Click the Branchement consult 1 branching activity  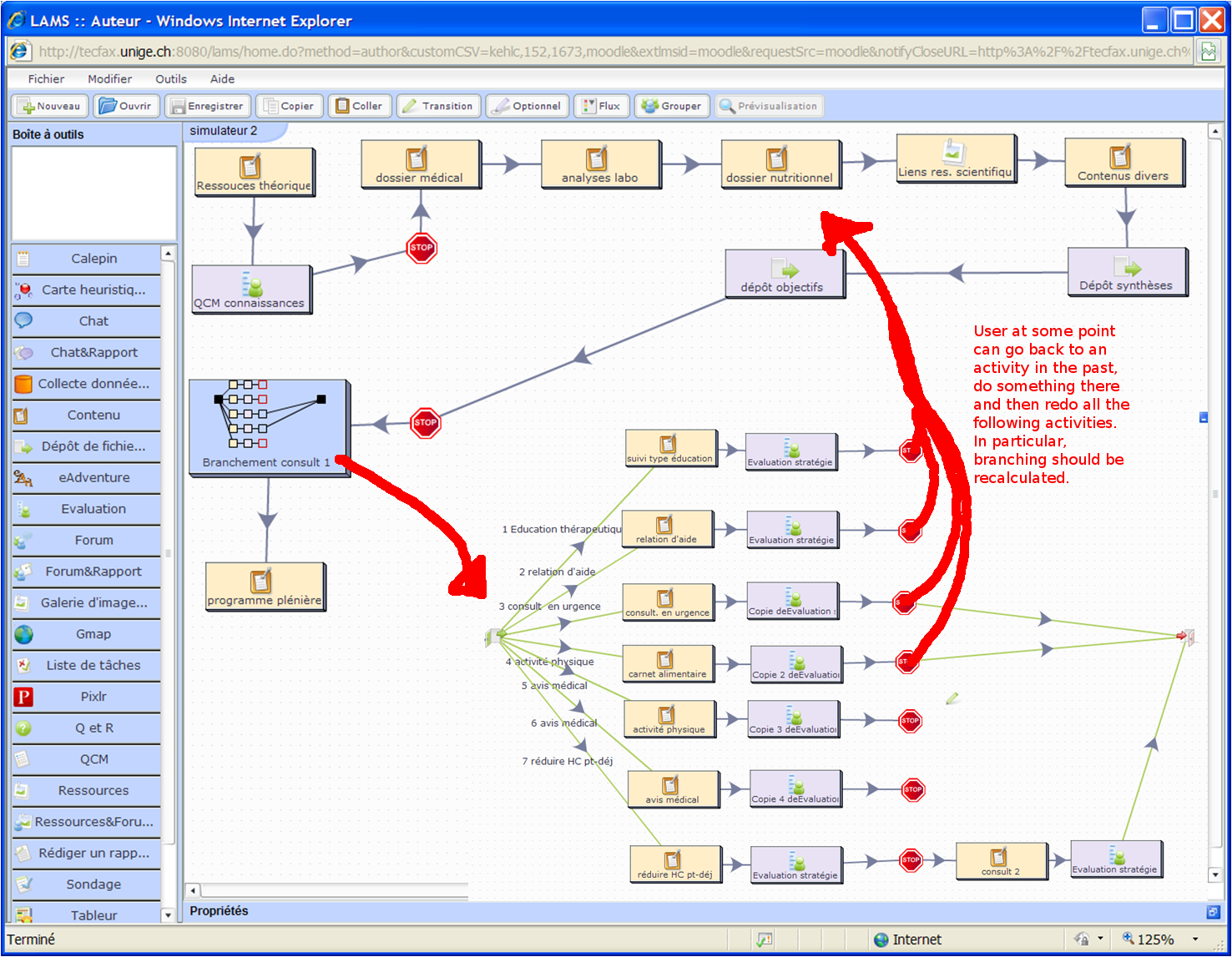pos(268,426)
